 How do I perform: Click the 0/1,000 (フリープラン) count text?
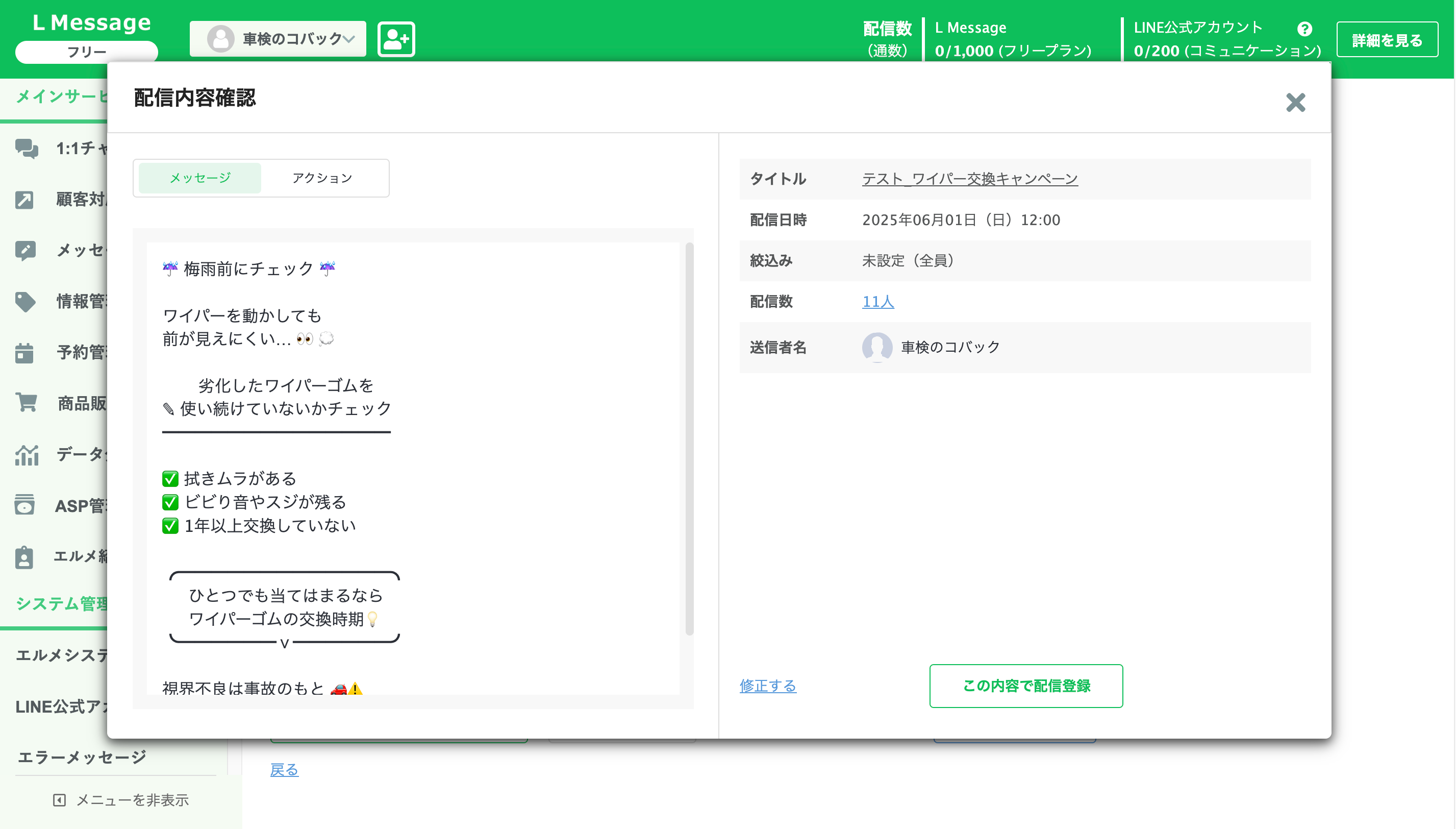point(1013,51)
